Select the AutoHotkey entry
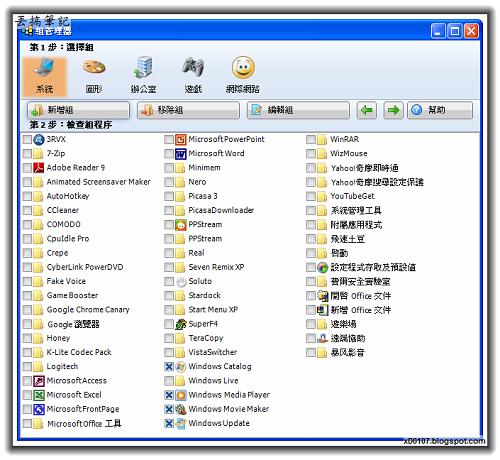Viewport: 500px width, 460px height. (68, 196)
